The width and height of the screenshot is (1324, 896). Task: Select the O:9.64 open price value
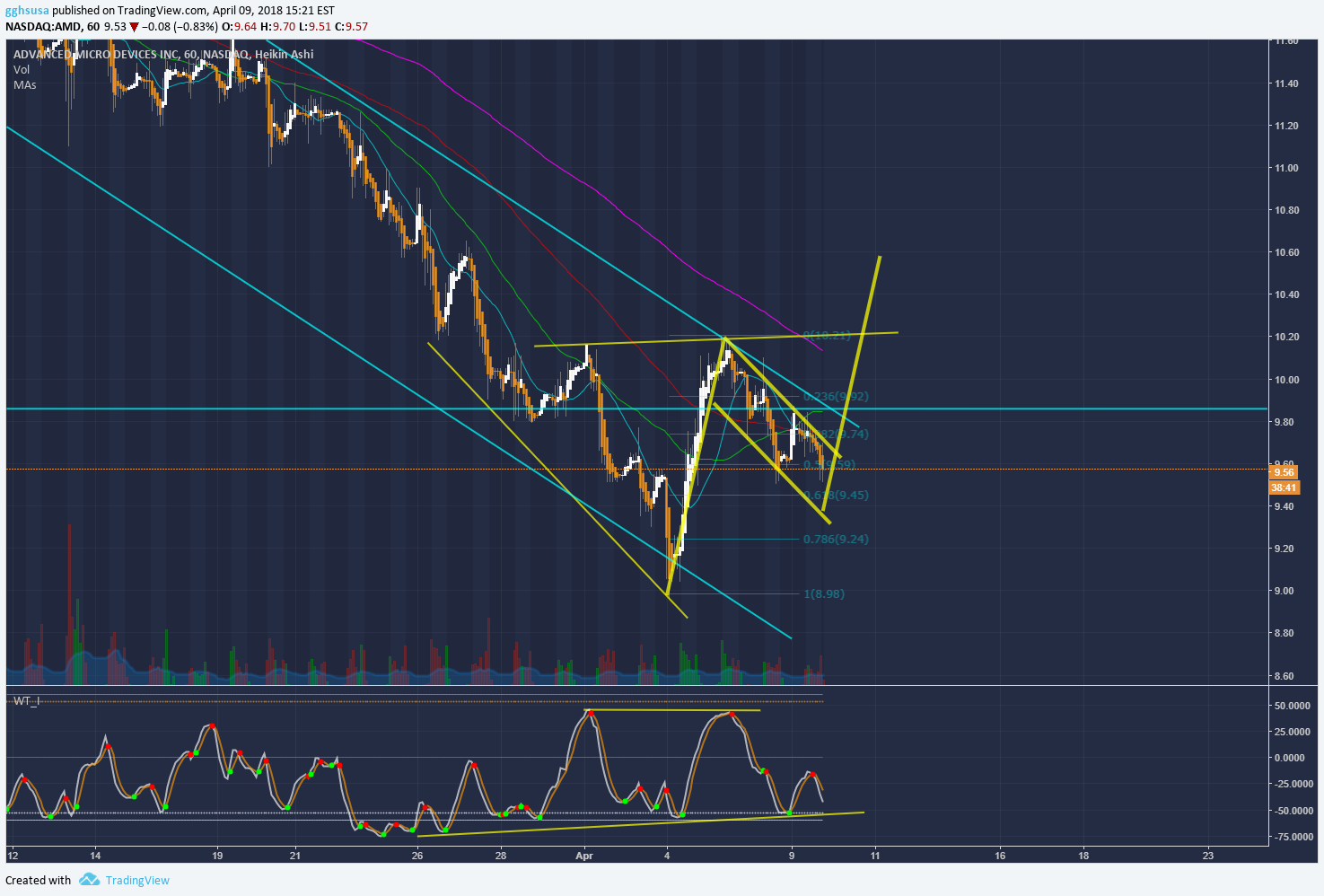pyautogui.click(x=240, y=26)
